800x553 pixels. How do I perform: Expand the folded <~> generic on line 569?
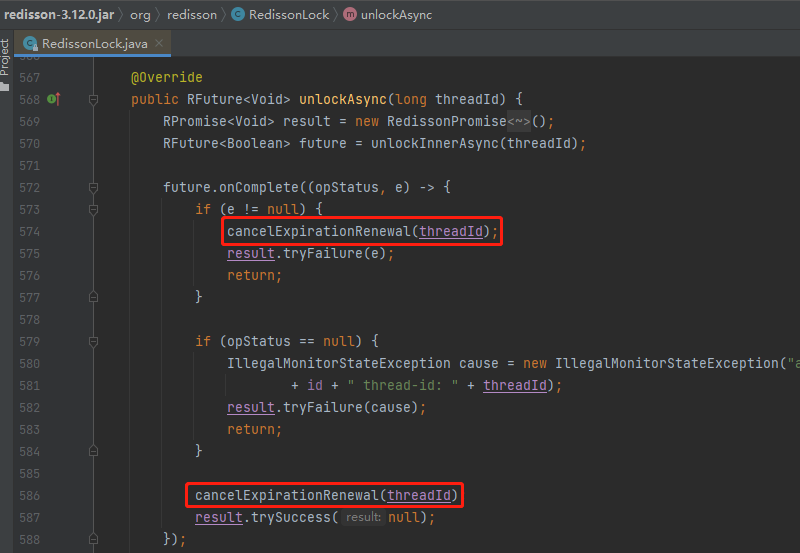click(x=519, y=121)
